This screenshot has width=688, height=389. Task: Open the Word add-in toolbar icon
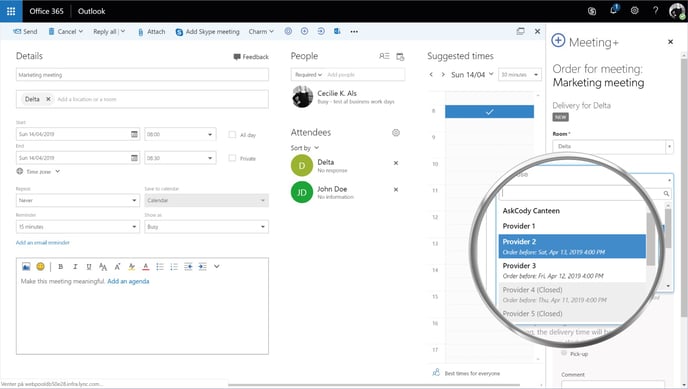[x=337, y=31]
